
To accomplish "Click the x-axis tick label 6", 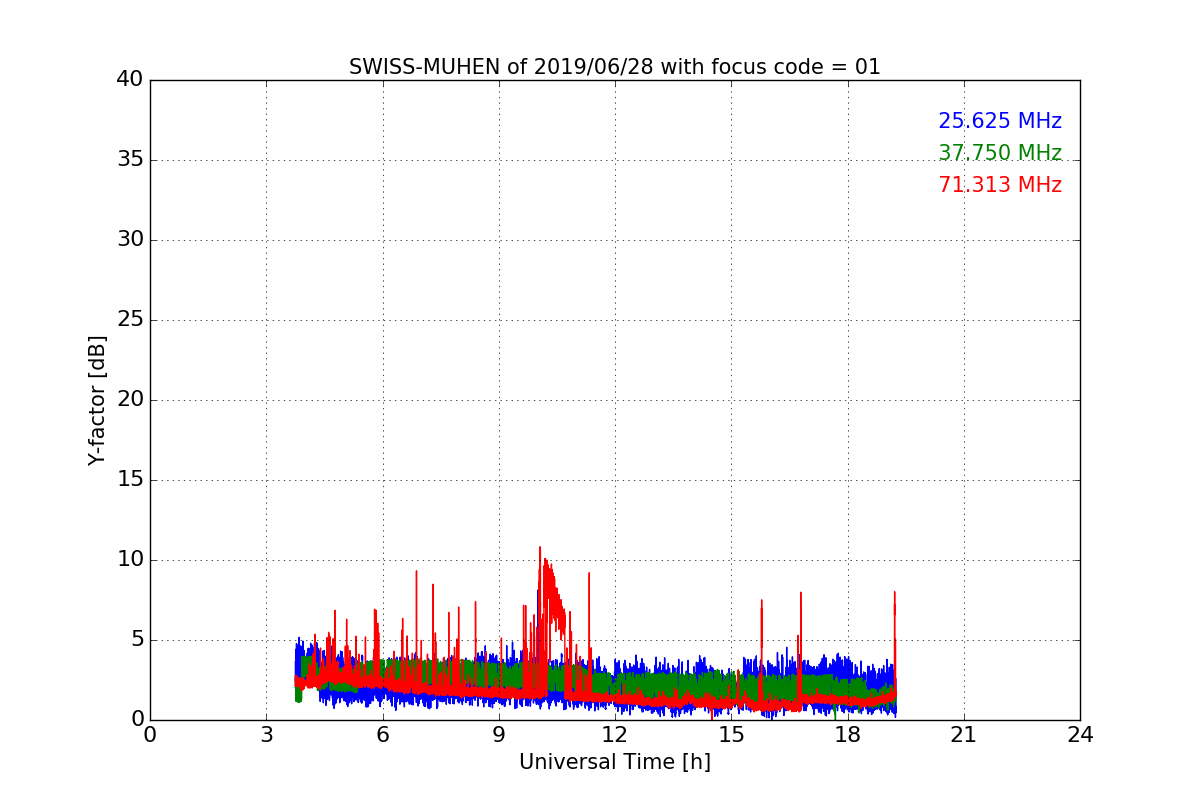I will 382,735.
